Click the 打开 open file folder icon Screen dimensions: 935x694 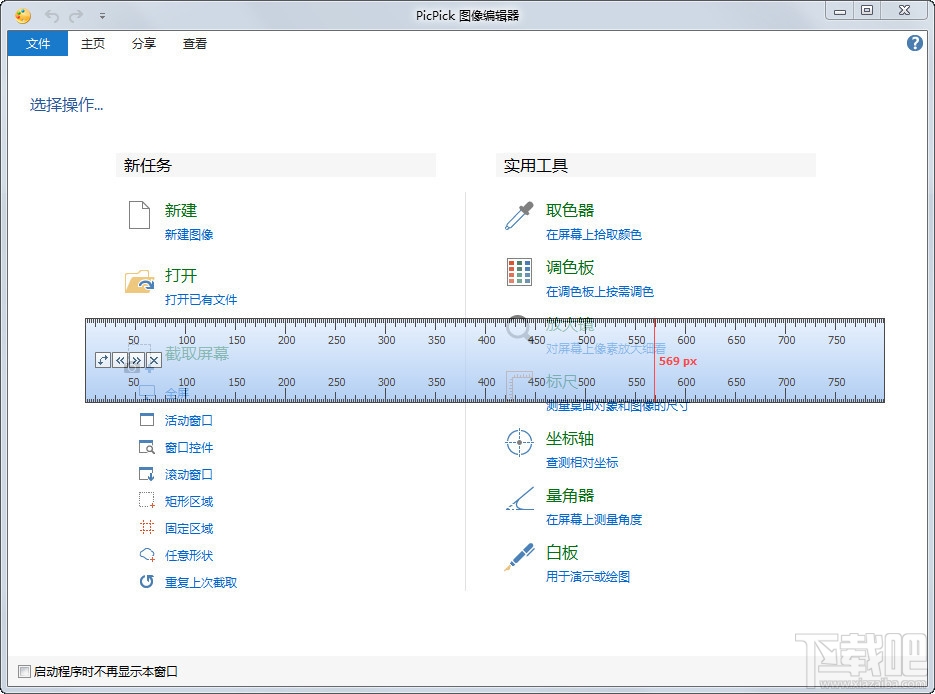click(138, 282)
